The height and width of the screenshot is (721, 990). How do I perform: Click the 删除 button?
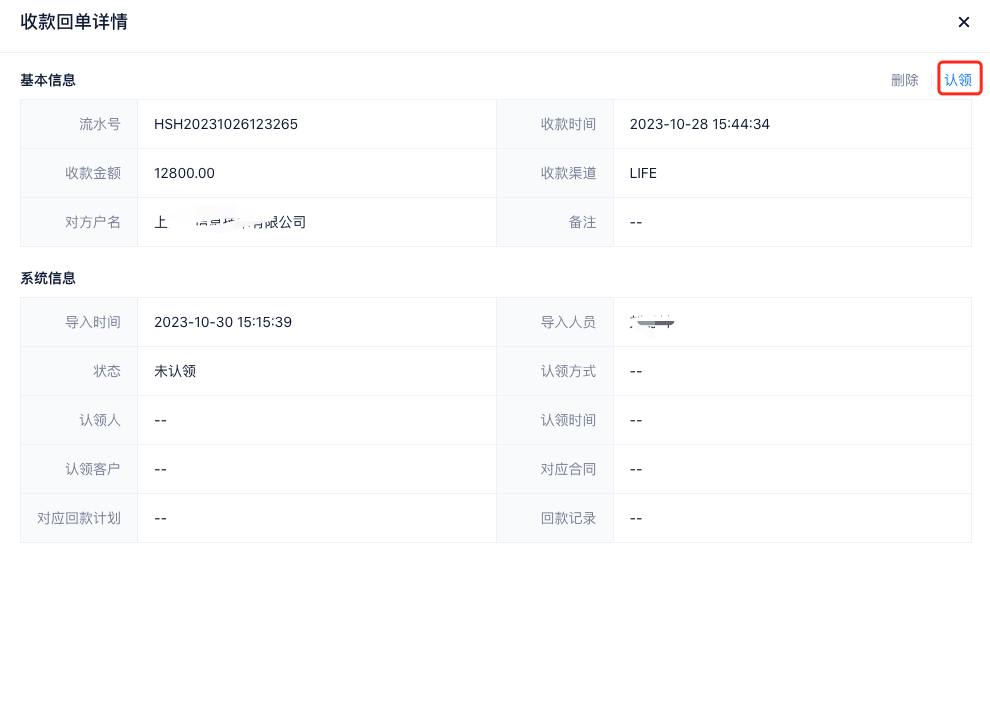(x=904, y=80)
